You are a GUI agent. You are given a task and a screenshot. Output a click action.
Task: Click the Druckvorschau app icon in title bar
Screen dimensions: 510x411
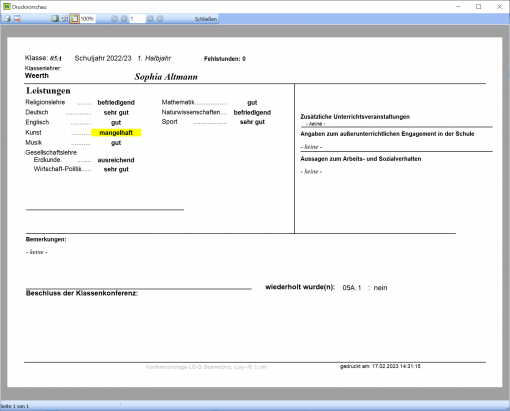pos(7,6)
